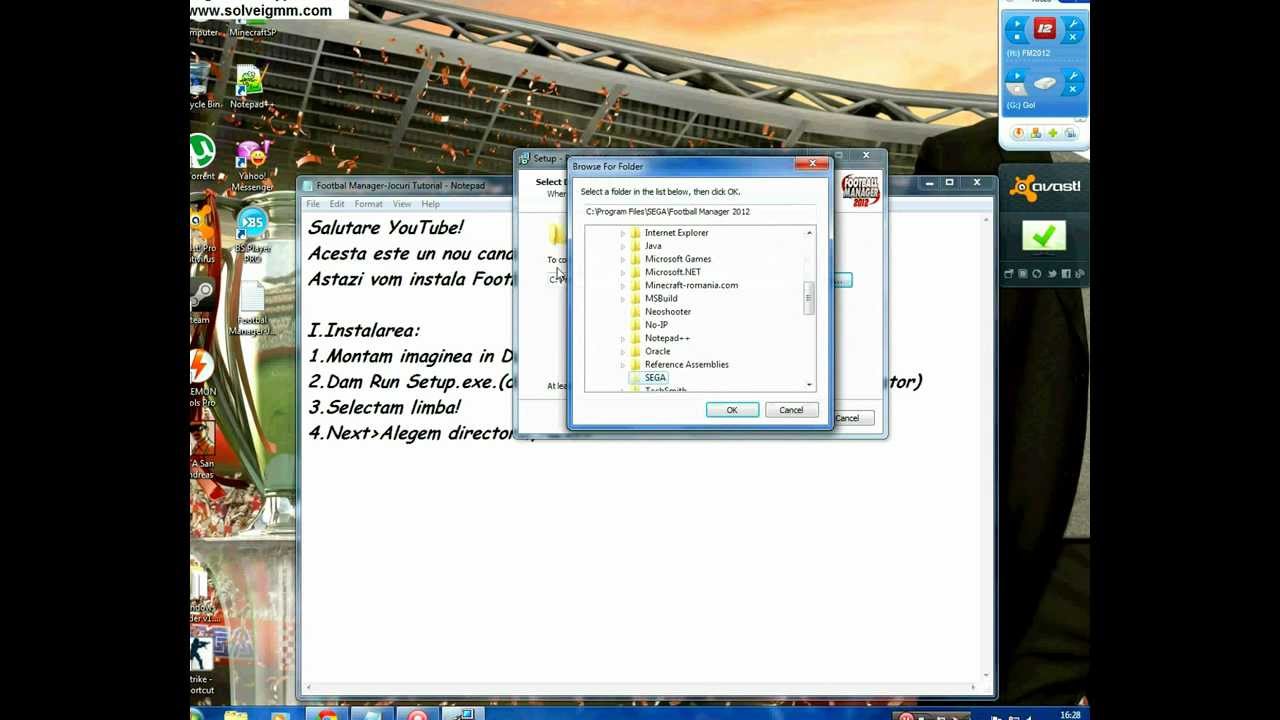Click the (G:) Gol empty drive icon

point(1045,83)
